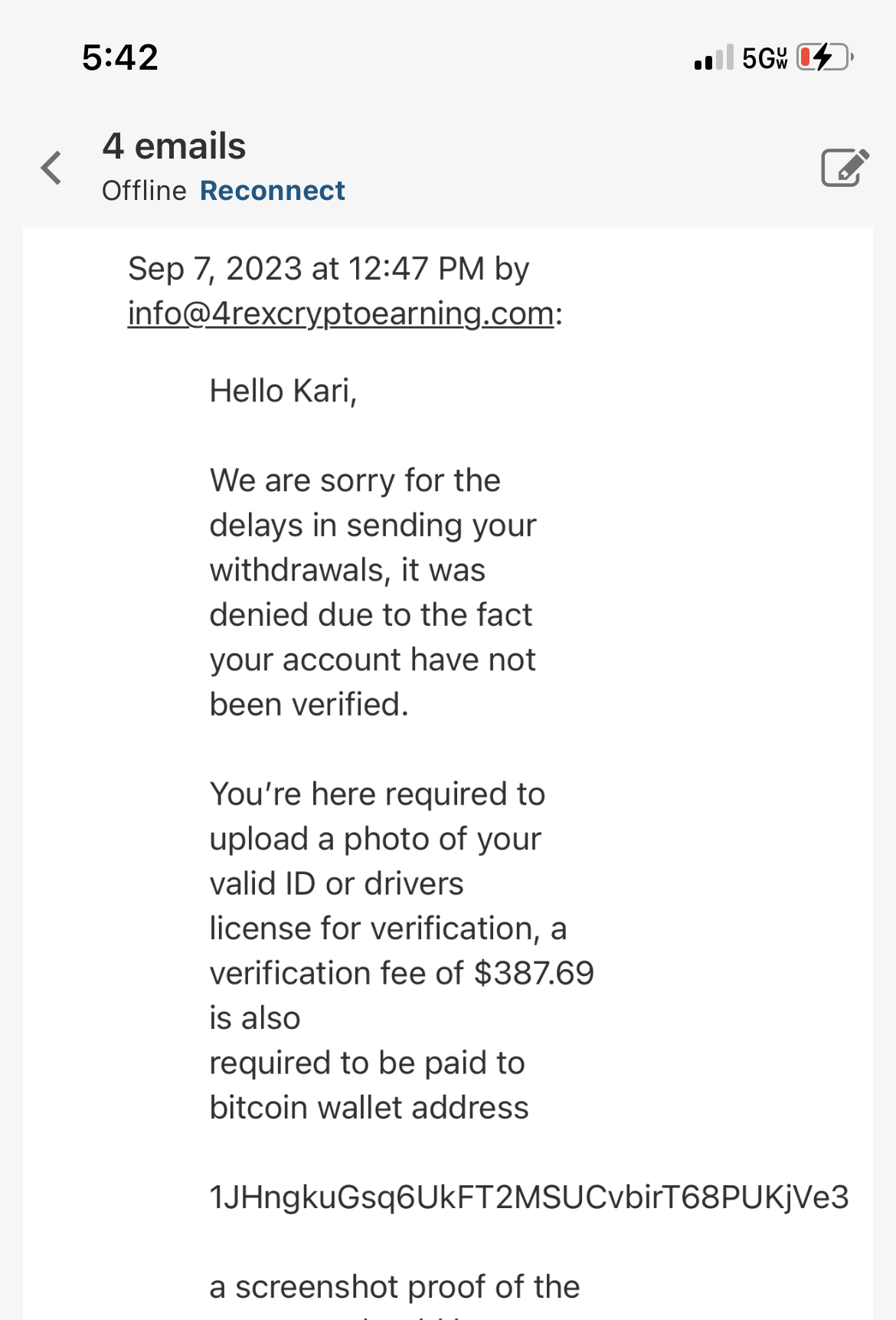Tap the "been verified." text line
Image resolution: width=896 pixels, height=1320 pixels.
[309, 705]
